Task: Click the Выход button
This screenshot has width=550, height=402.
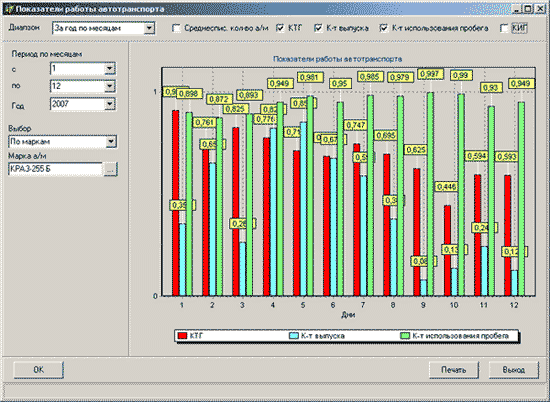Action: [x=514, y=370]
